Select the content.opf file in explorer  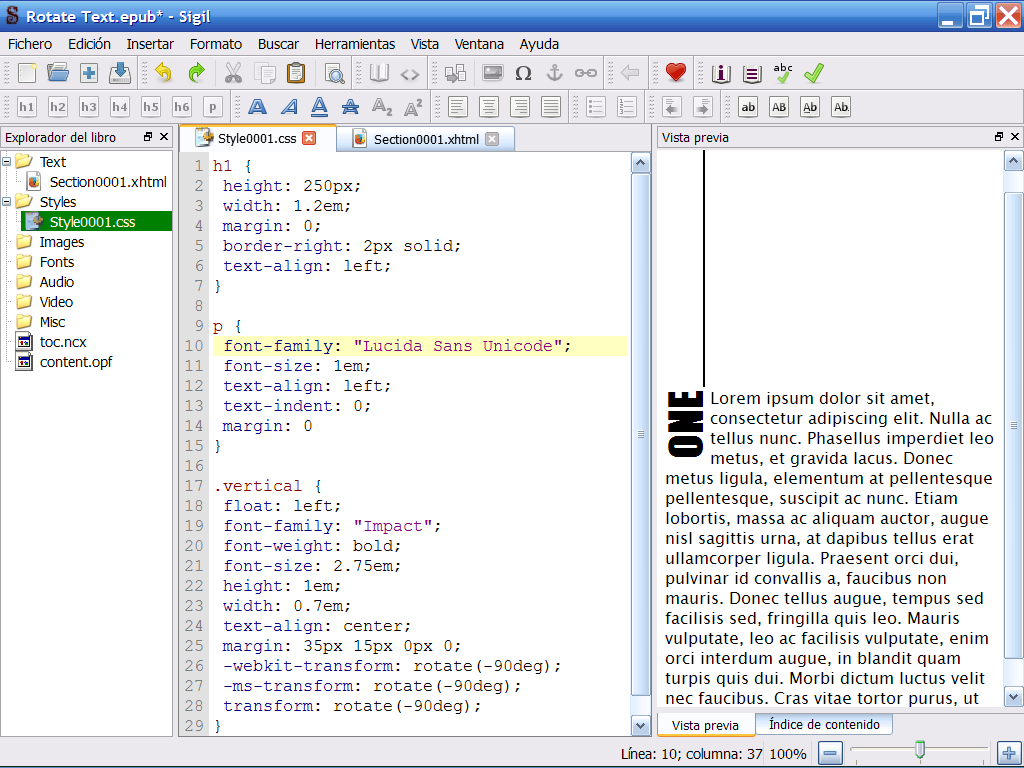pos(75,362)
